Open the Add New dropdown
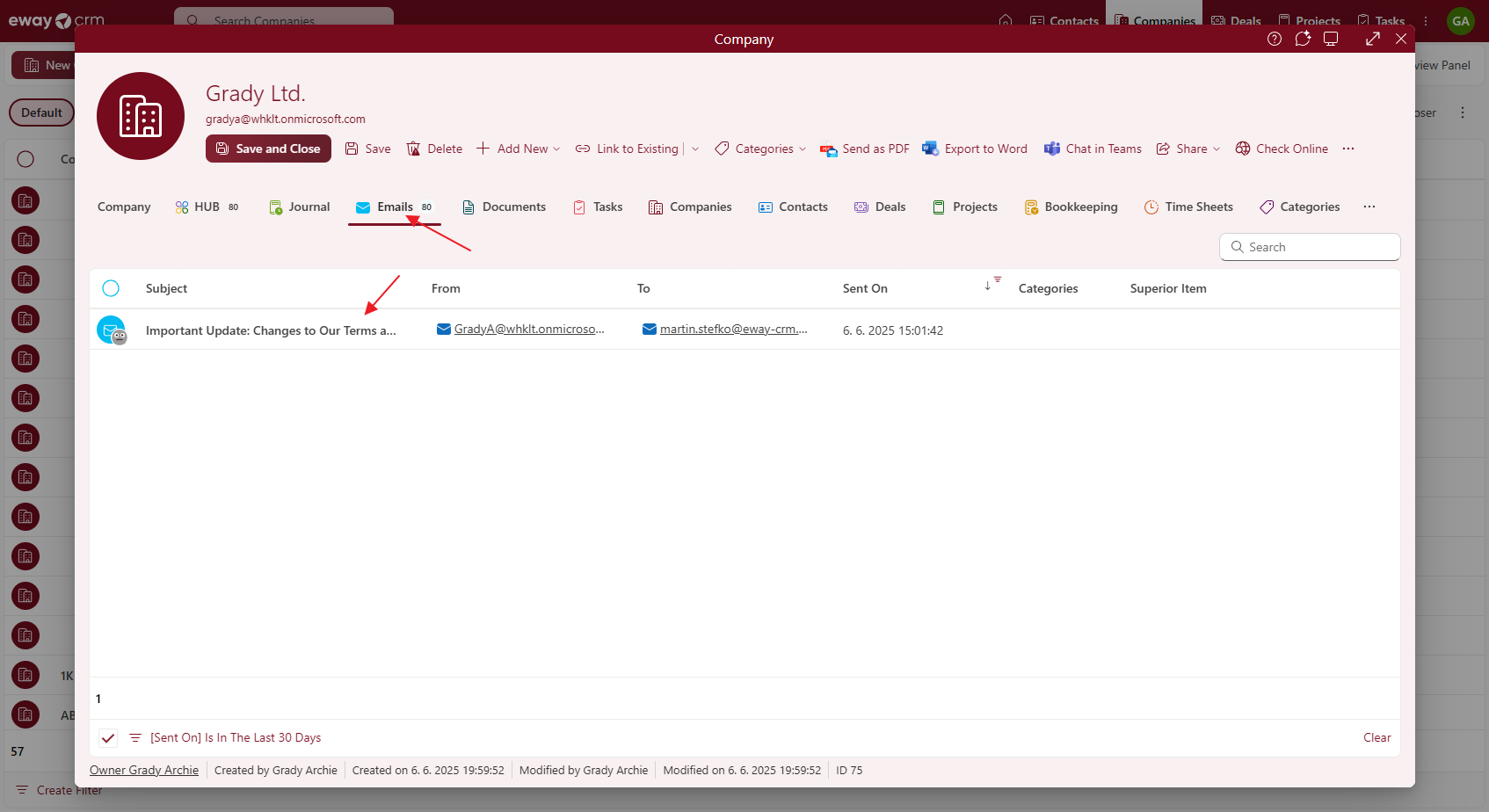Image resolution: width=1489 pixels, height=812 pixels. click(518, 149)
